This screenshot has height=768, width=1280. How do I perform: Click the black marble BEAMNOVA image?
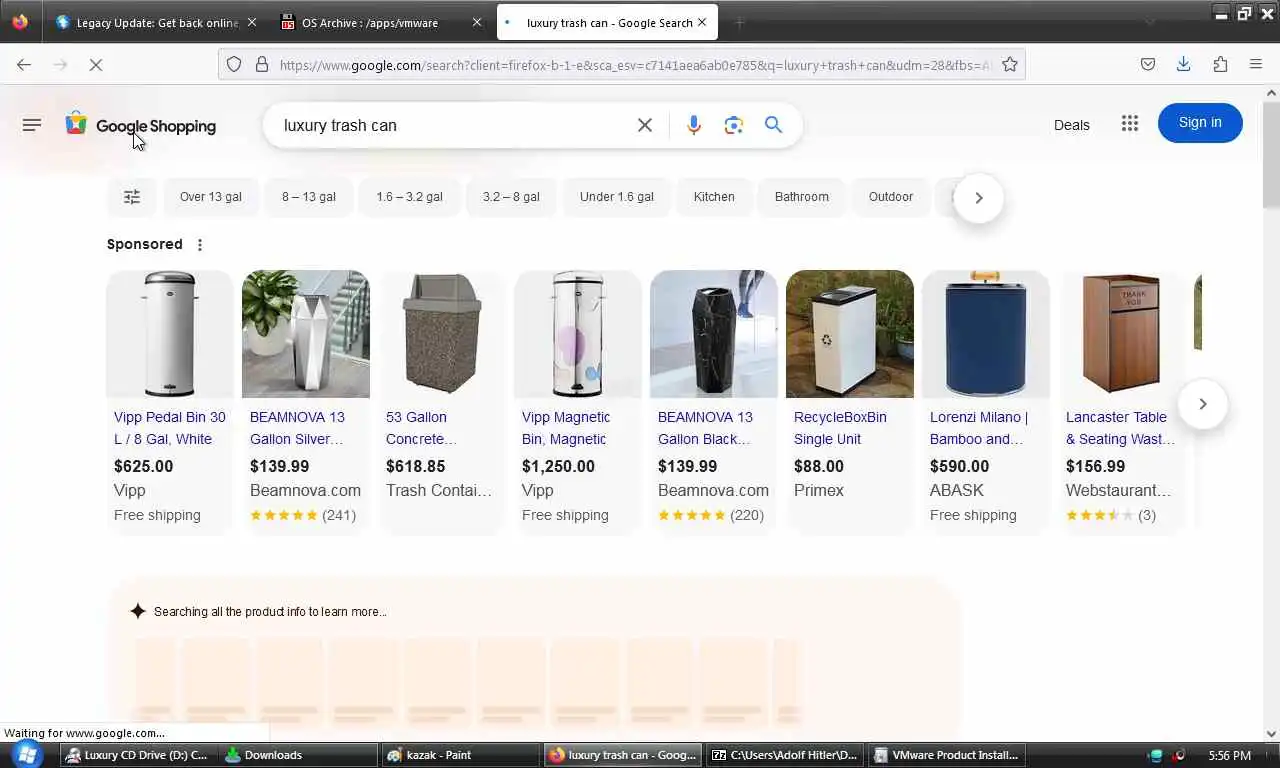[714, 334]
